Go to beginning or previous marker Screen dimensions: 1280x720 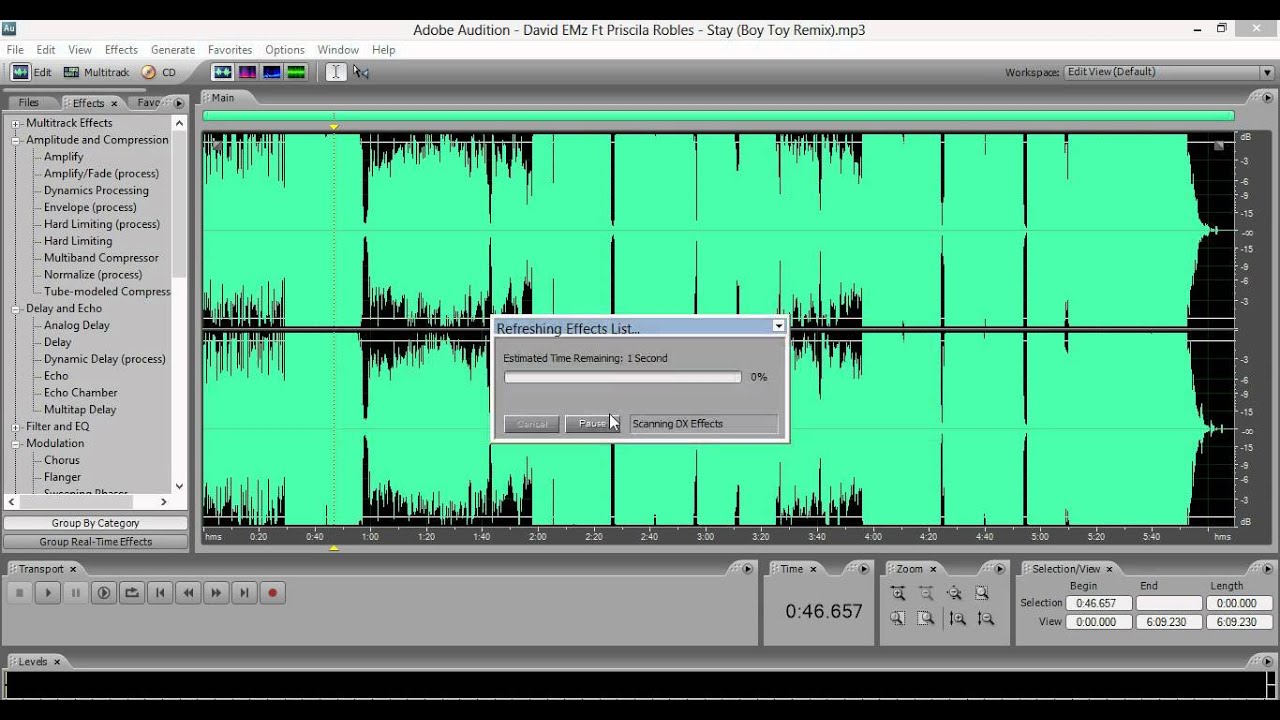(x=159, y=593)
